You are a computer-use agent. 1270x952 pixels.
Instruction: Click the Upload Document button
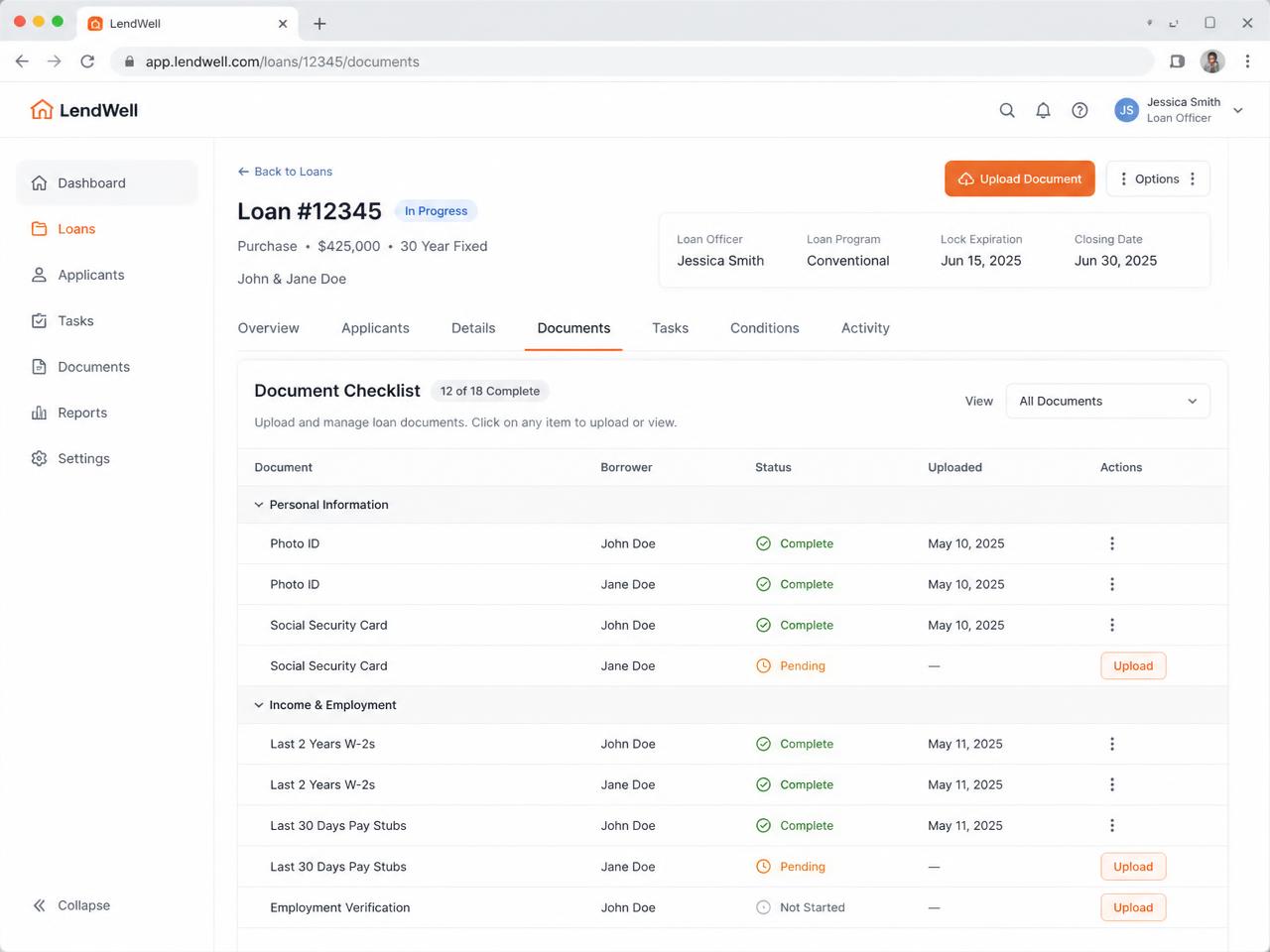1019,178
